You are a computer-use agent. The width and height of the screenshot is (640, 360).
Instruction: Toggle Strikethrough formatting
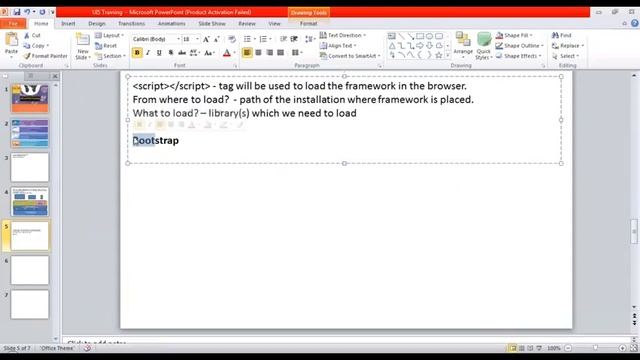pyautogui.click(x=182, y=53)
